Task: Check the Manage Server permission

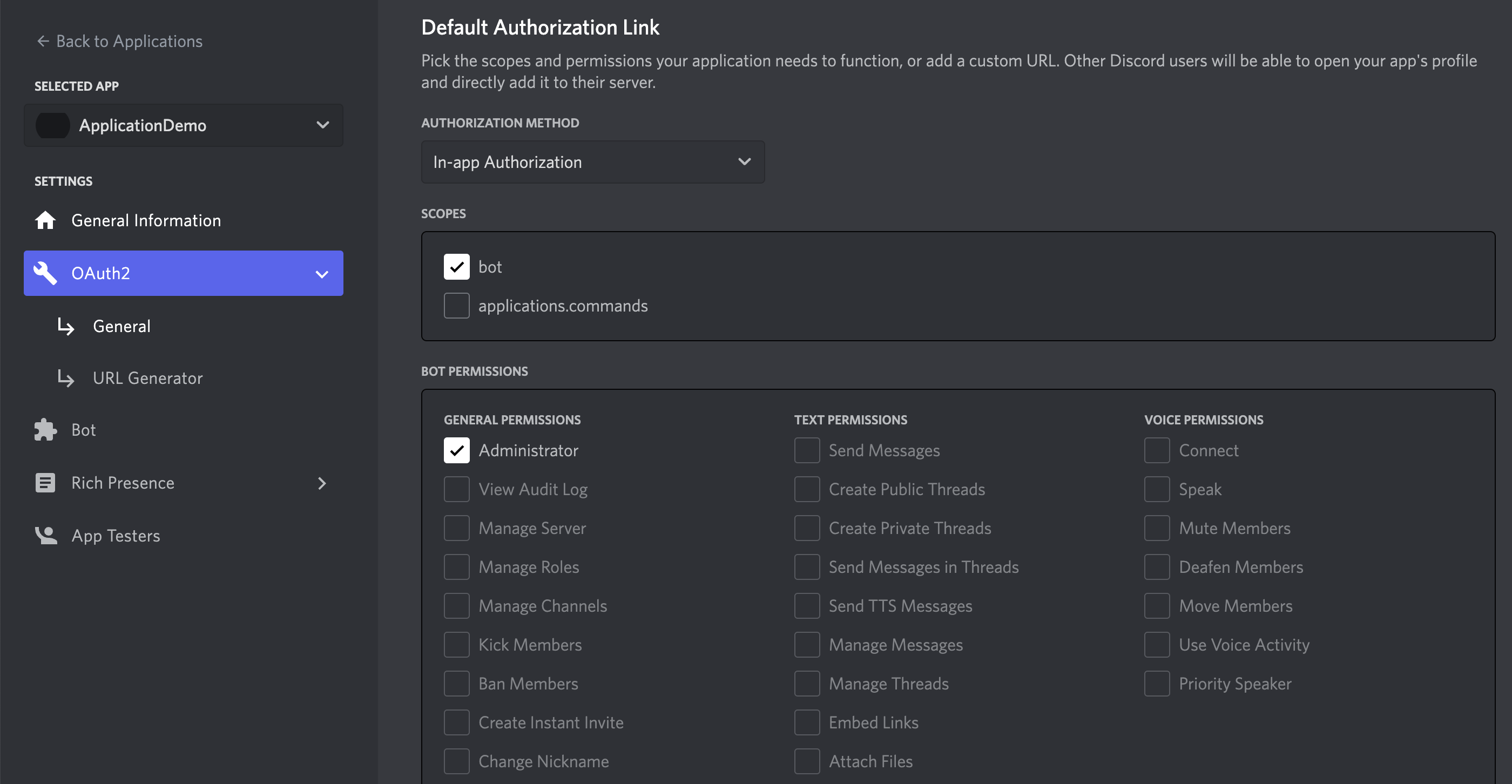Action: pos(457,528)
